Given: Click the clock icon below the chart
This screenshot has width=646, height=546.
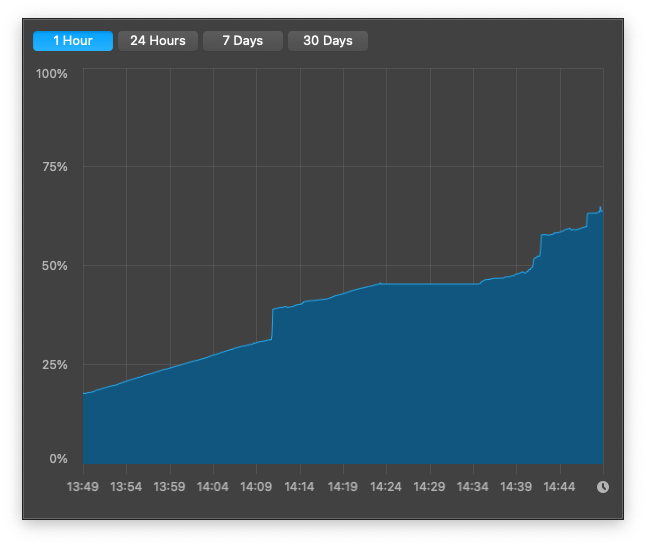Looking at the screenshot, I should click(603, 487).
